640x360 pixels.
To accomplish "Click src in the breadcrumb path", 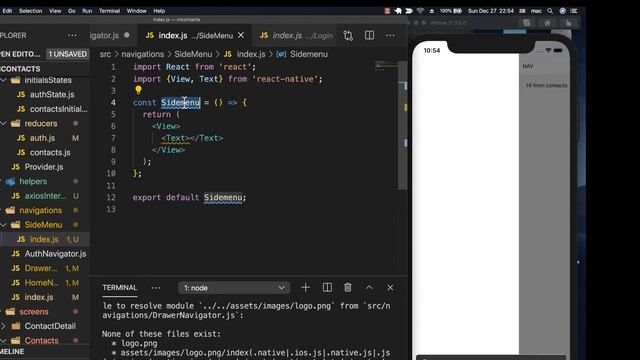I will (x=105, y=54).
